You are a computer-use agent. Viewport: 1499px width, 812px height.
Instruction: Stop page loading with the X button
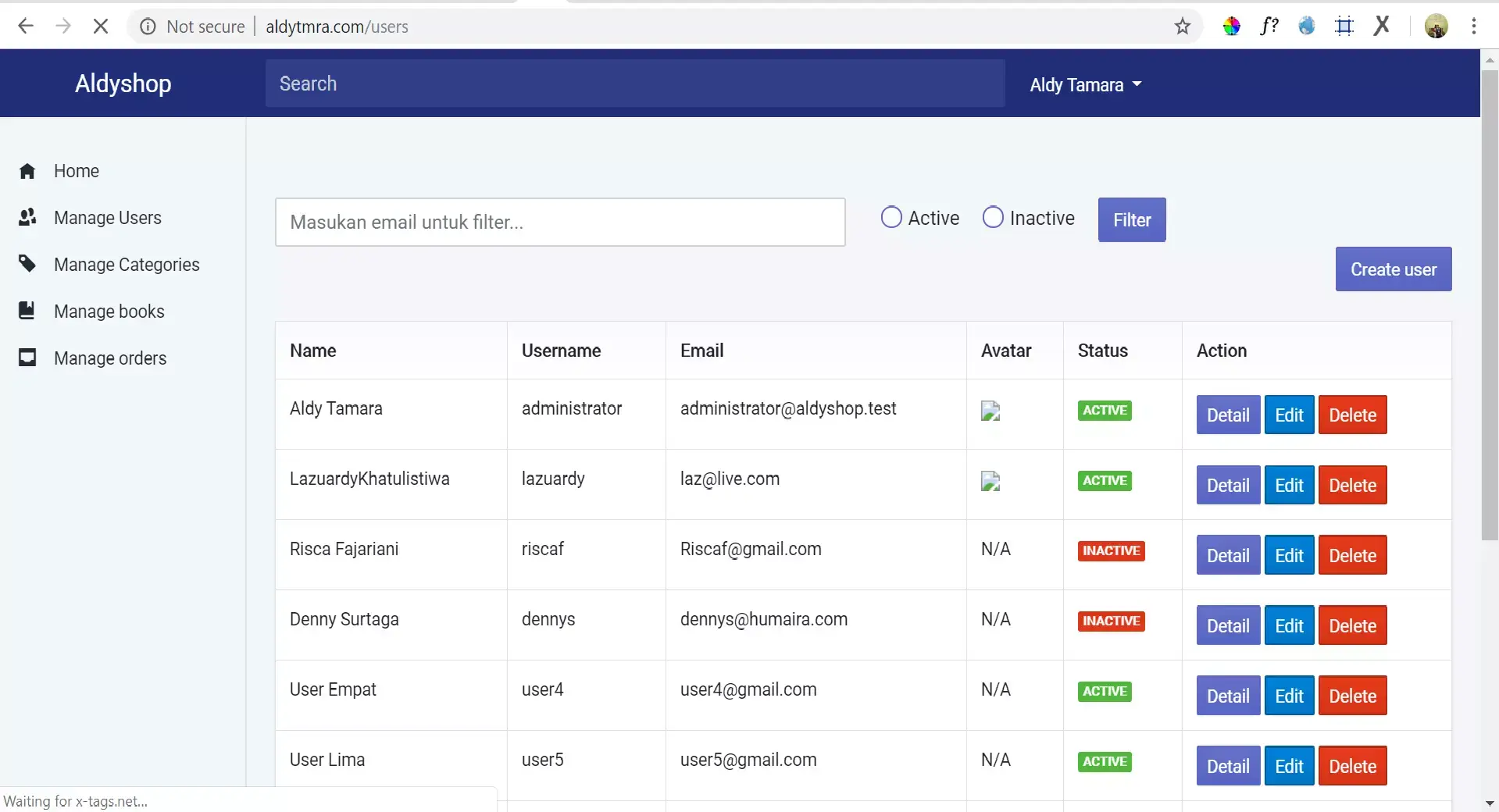pyautogui.click(x=100, y=27)
